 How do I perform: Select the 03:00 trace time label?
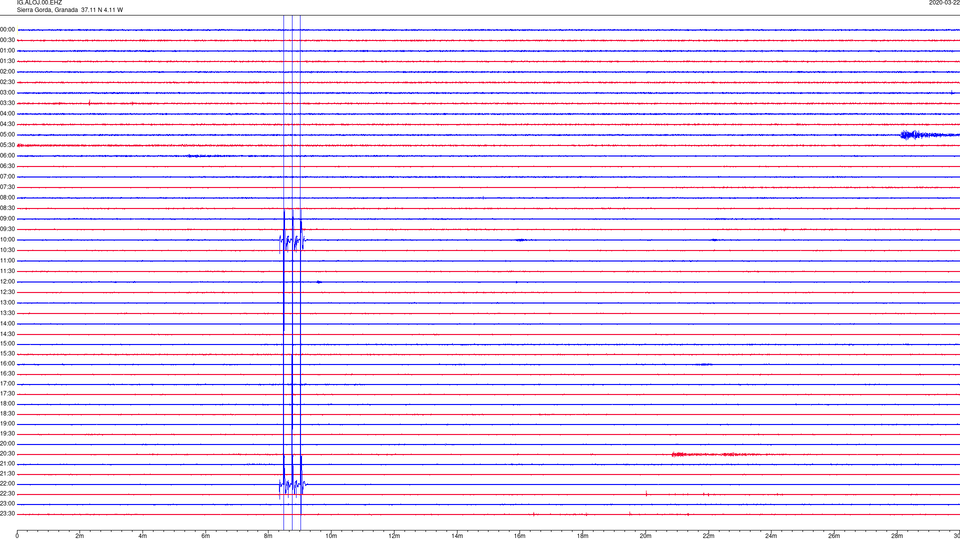[7, 92]
